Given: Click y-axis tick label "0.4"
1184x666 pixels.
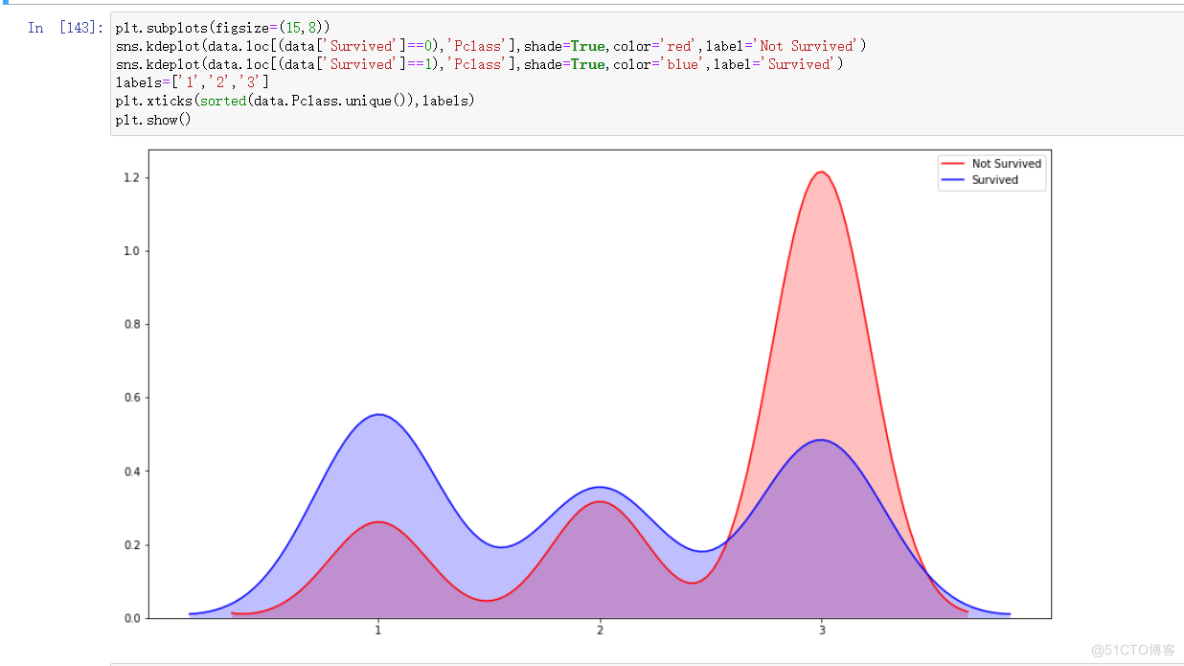Looking at the screenshot, I should coord(131,471).
